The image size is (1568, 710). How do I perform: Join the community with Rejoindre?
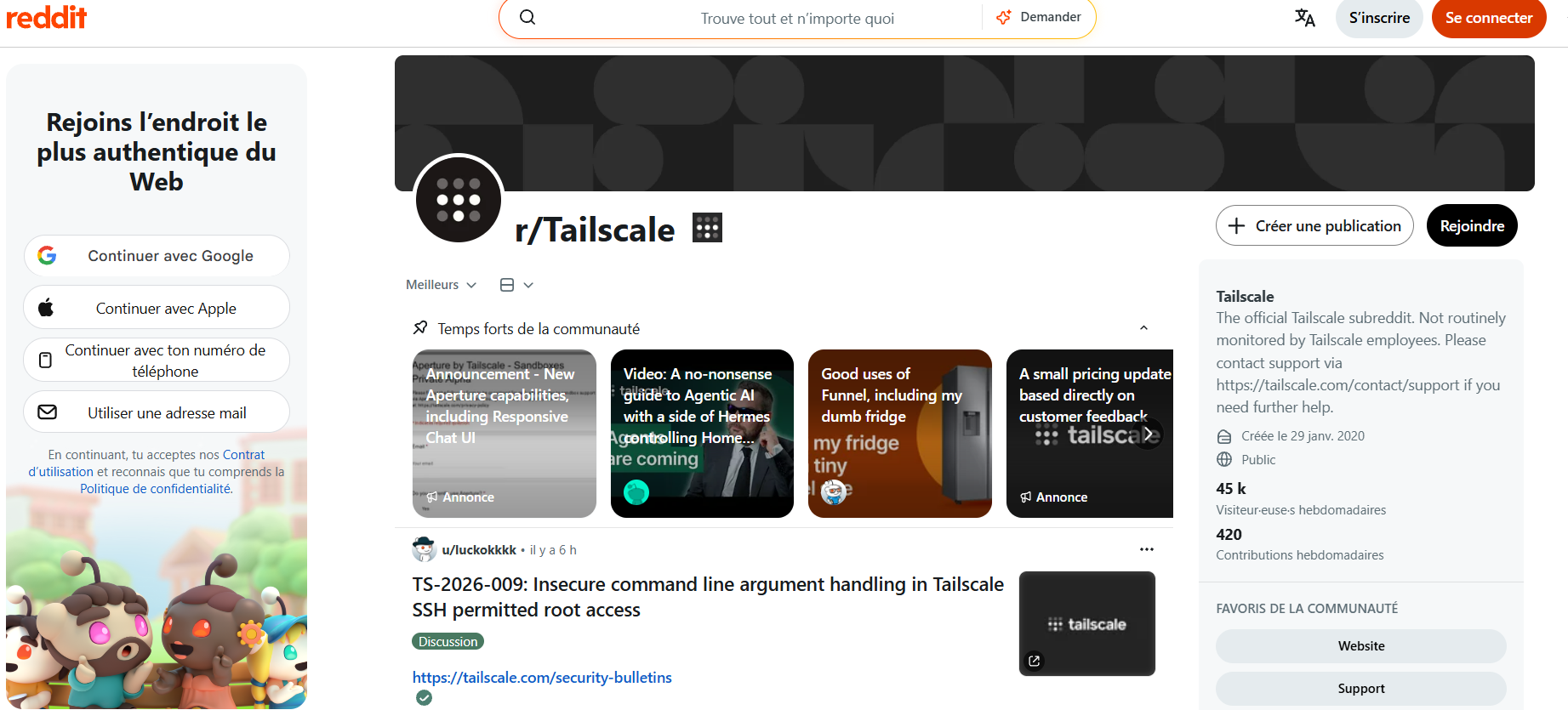[1472, 225]
